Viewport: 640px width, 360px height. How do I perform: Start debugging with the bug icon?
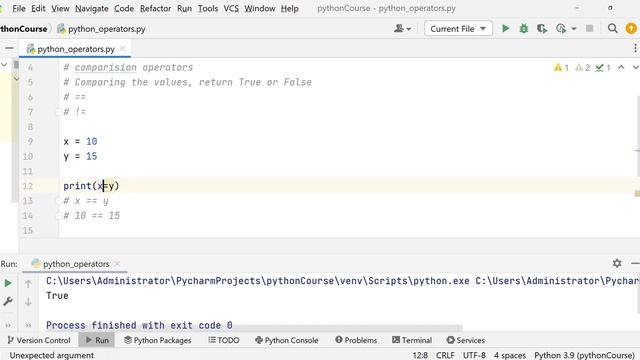coord(524,29)
